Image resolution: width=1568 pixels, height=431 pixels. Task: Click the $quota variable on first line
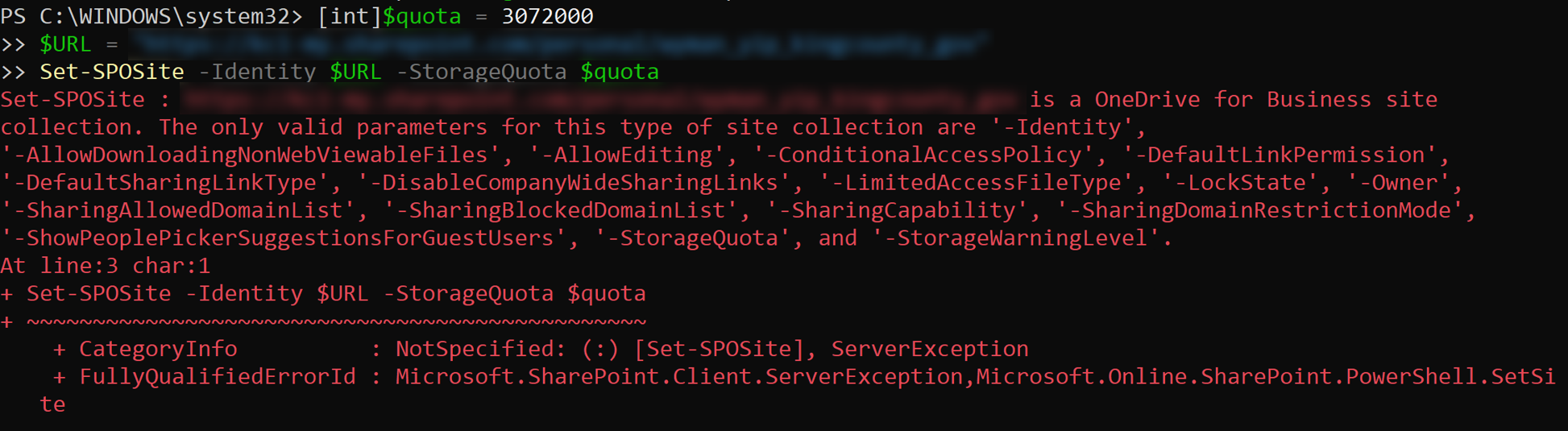coord(421,16)
